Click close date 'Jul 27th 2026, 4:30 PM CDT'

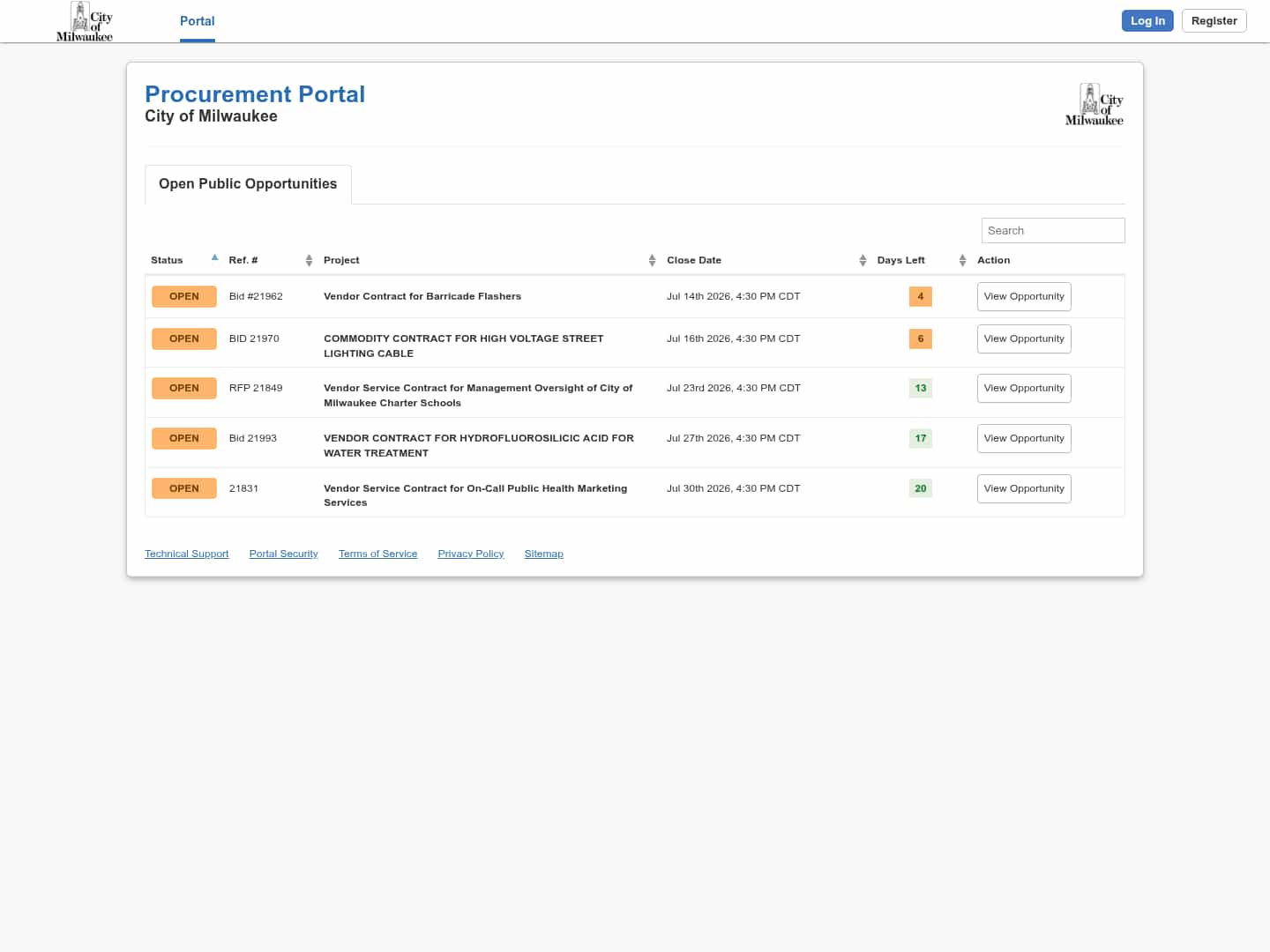(734, 439)
